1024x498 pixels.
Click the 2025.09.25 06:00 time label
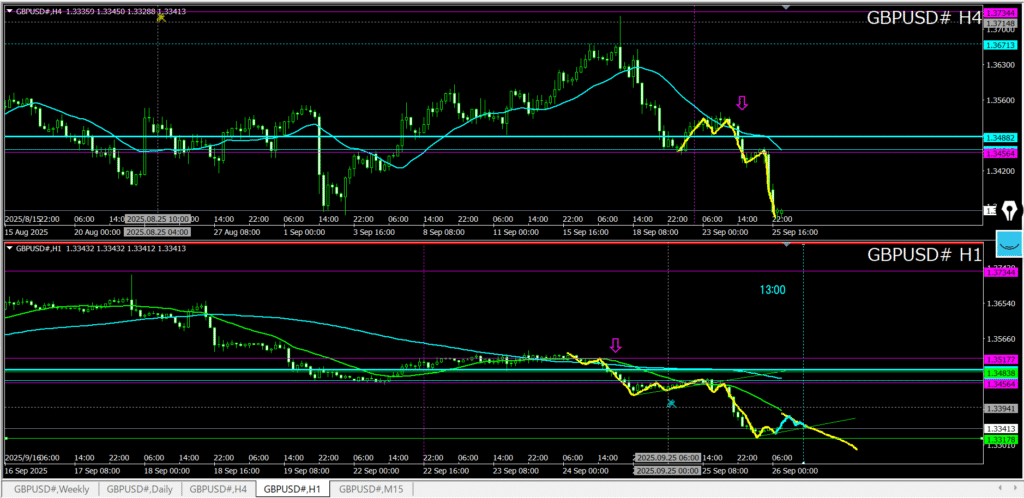pos(667,456)
